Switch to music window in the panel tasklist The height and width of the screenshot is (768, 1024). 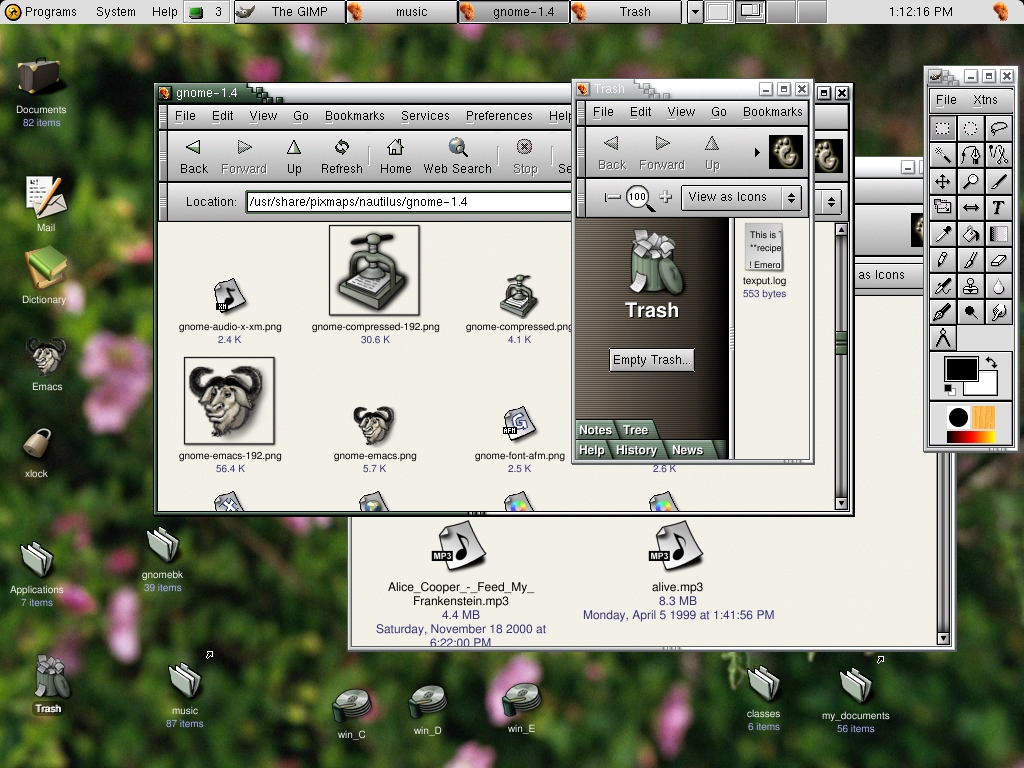tap(402, 12)
